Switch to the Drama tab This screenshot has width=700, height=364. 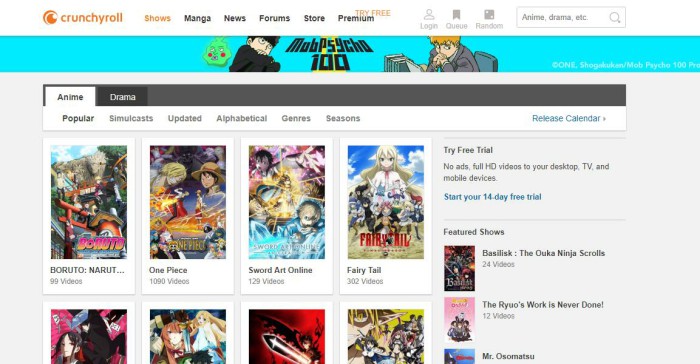tap(122, 97)
